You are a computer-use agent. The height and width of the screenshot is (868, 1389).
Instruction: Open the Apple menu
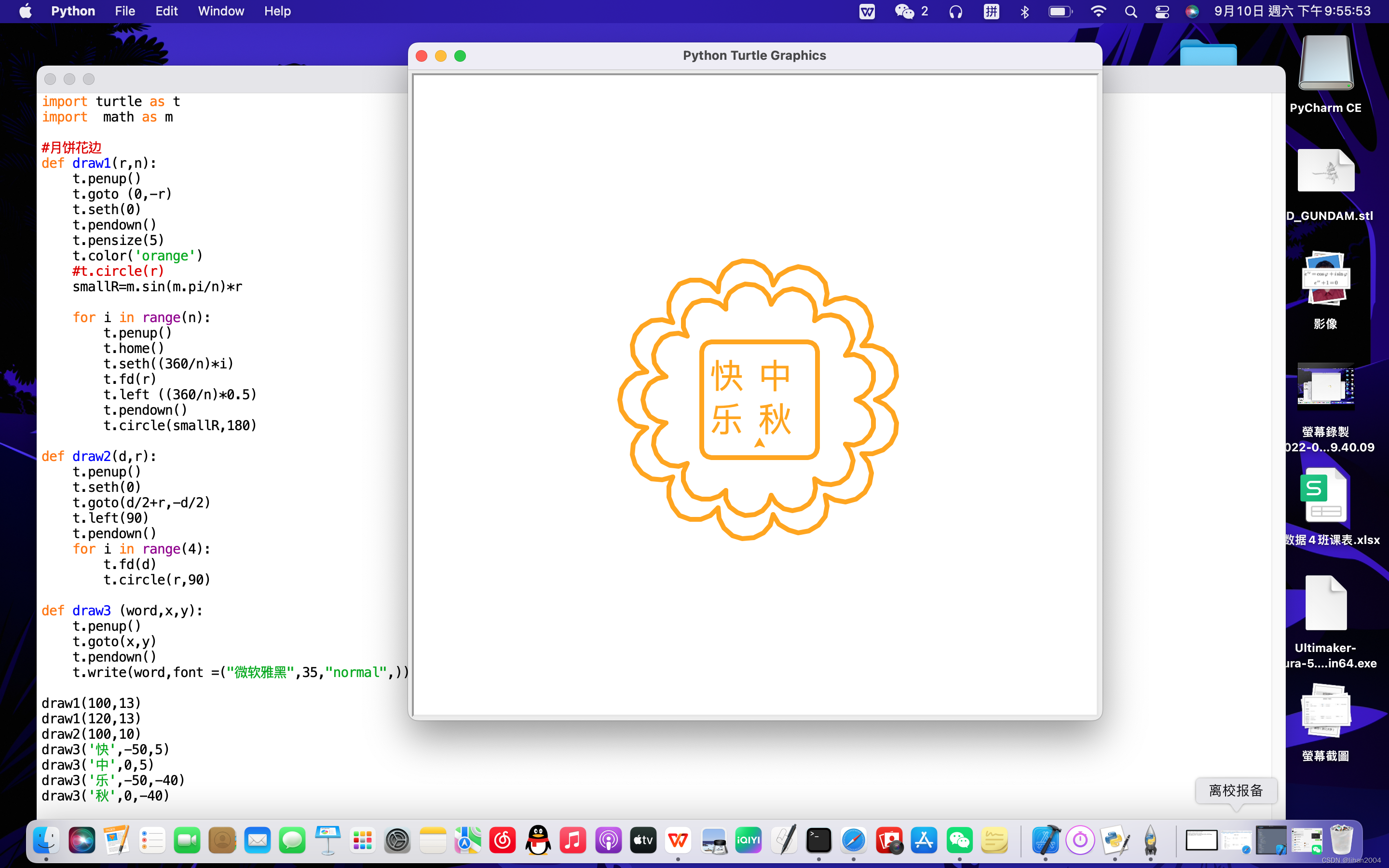tap(25, 12)
